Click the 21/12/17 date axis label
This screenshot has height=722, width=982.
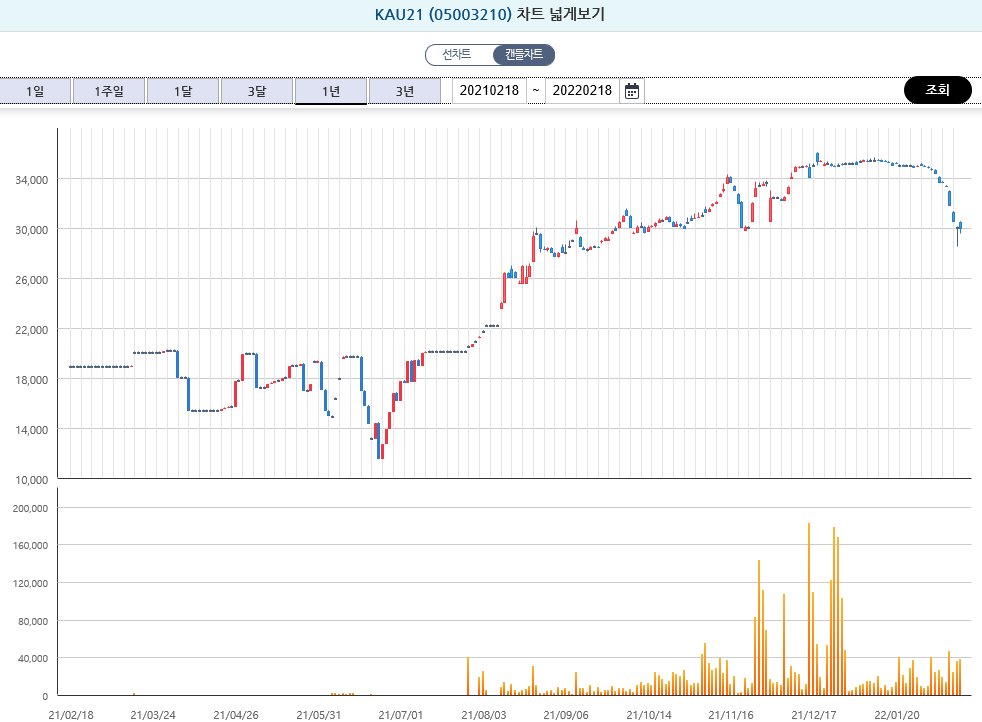coord(814,715)
